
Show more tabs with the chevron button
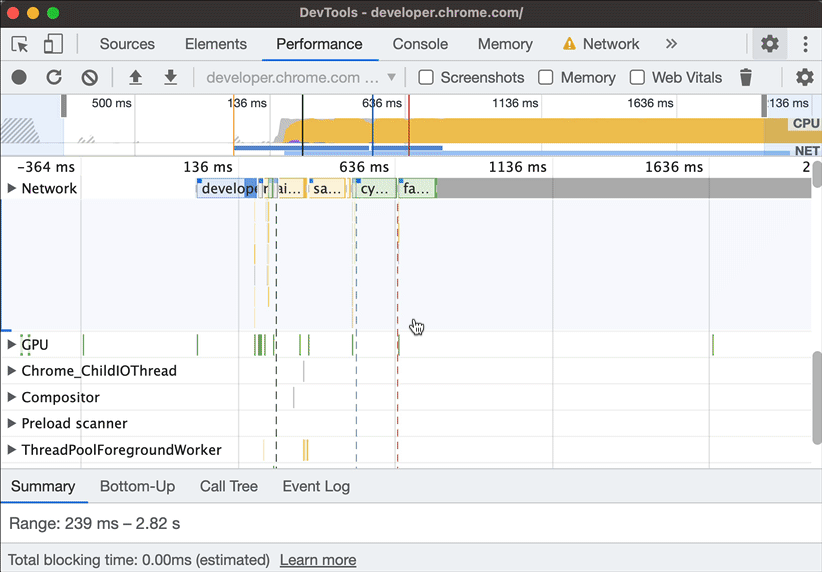click(x=671, y=44)
